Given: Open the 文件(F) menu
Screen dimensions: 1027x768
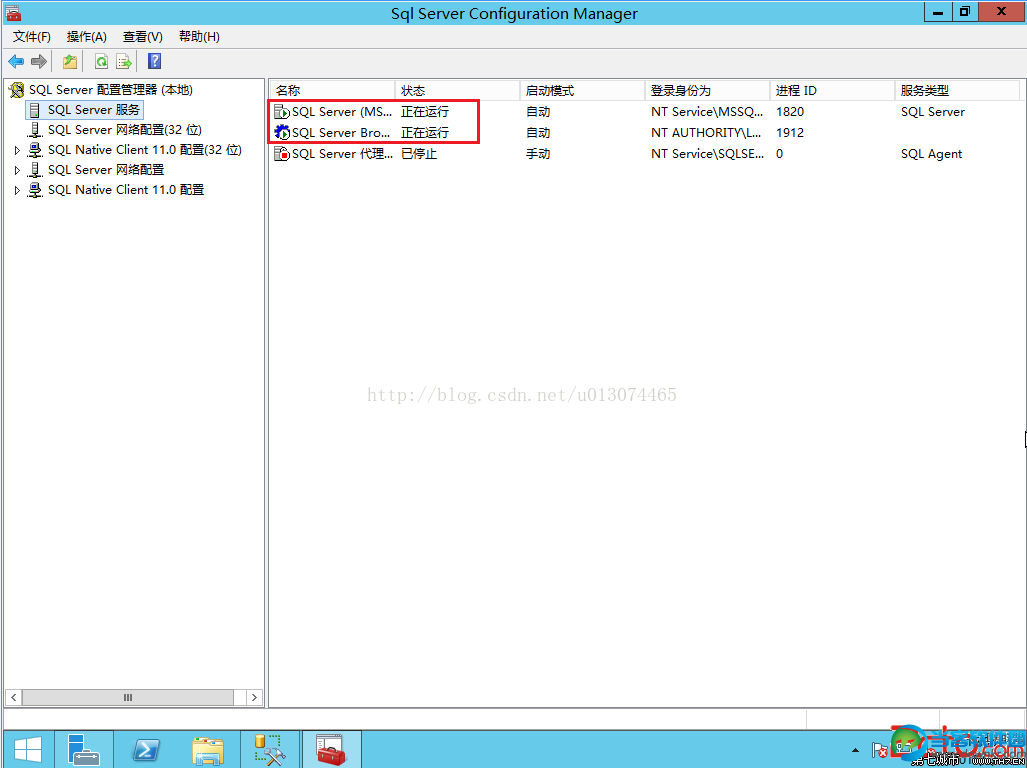Looking at the screenshot, I should click(x=32, y=37).
